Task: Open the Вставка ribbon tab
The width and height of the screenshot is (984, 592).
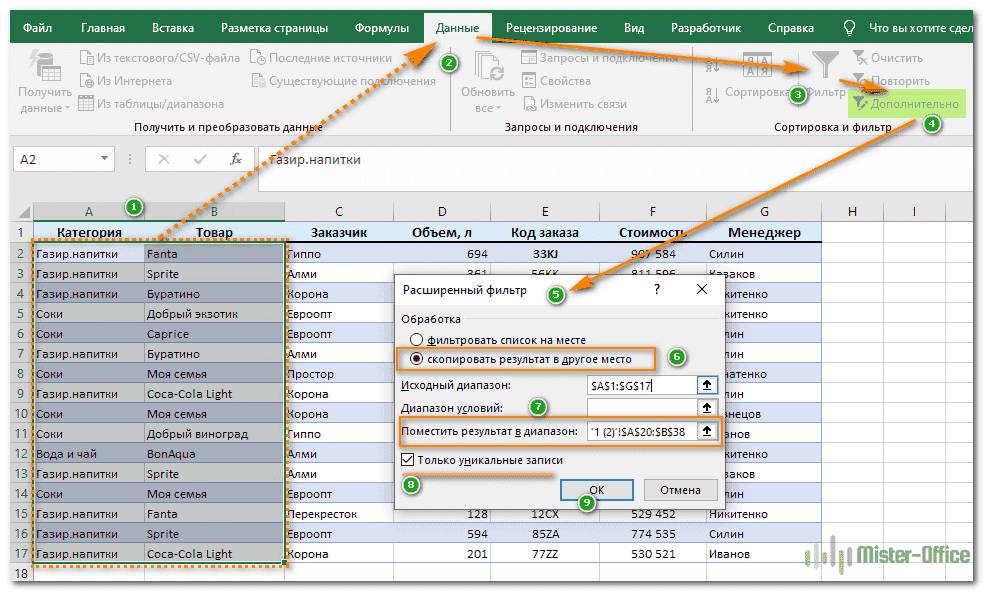Action: click(x=173, y=28)
